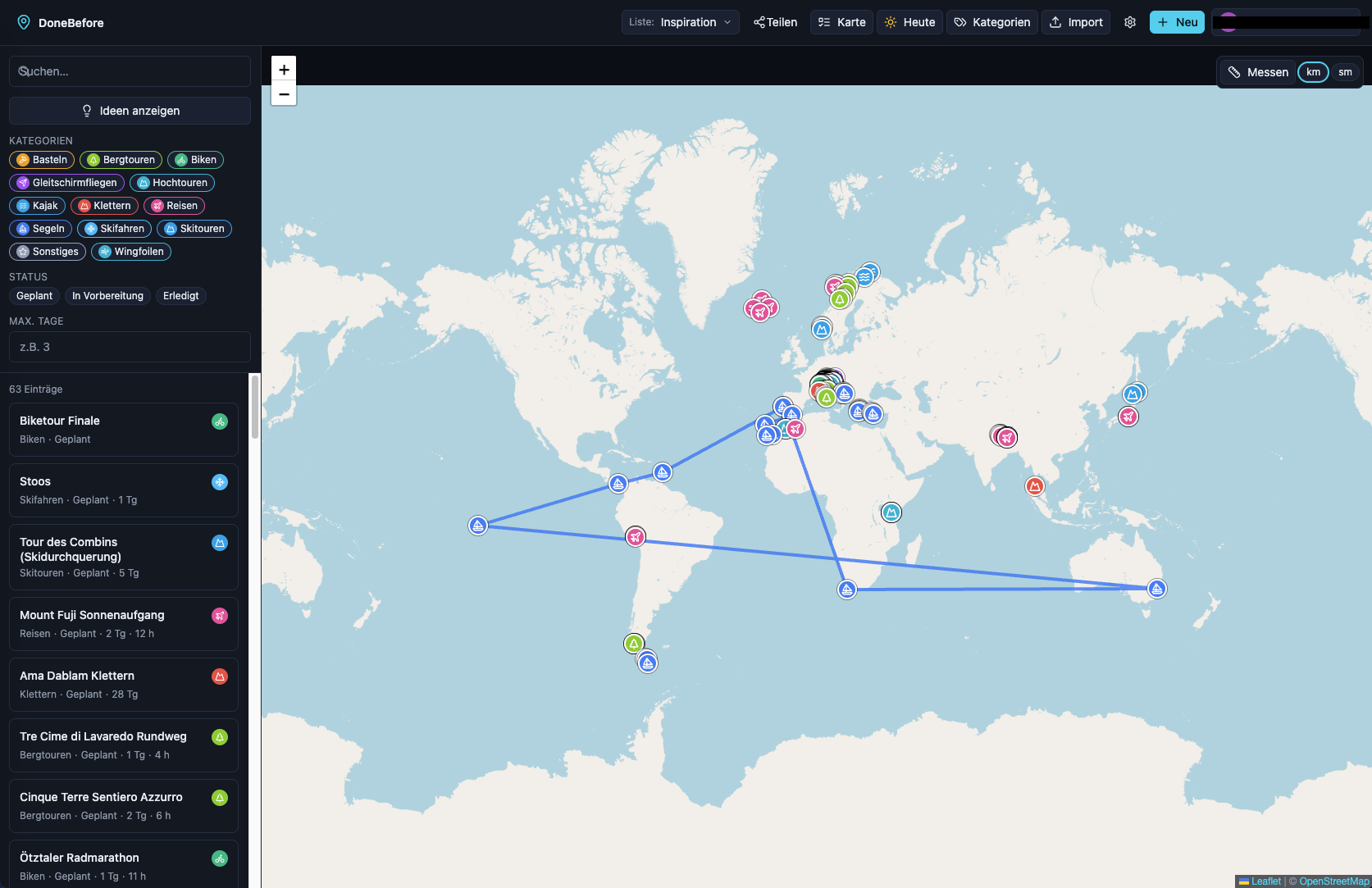Click the pink travel marker in Nepal
This screenshot has height=888, width=1372.
pos(1007,438)
